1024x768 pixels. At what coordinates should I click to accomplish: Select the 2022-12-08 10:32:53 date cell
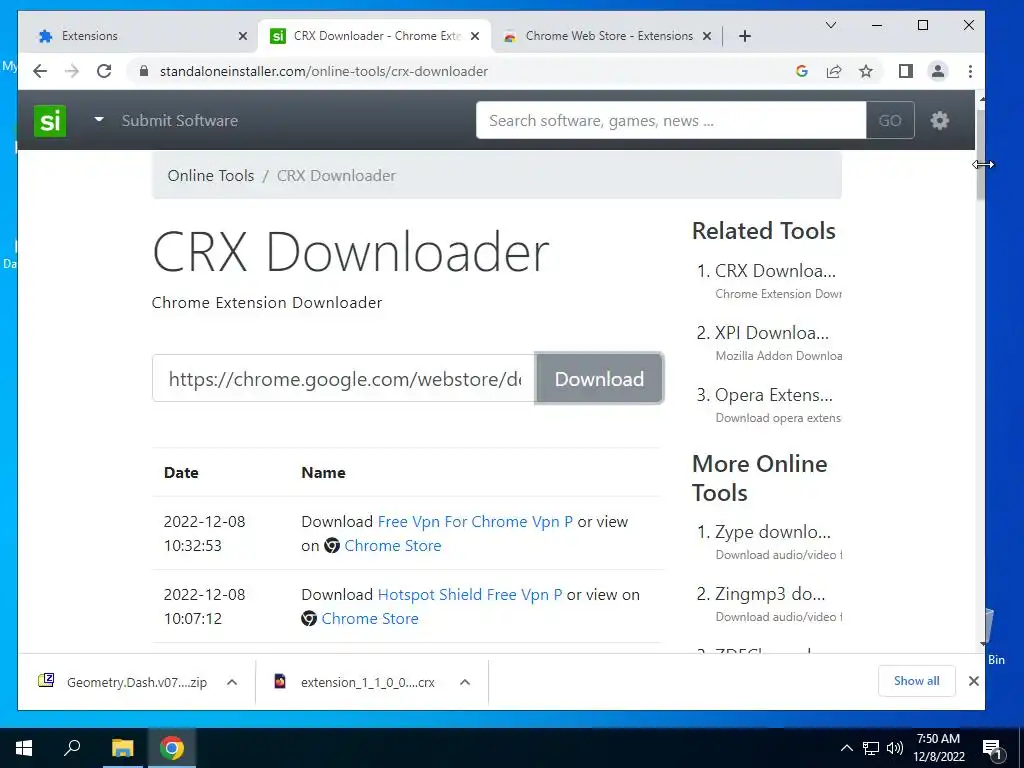(204, 534)
